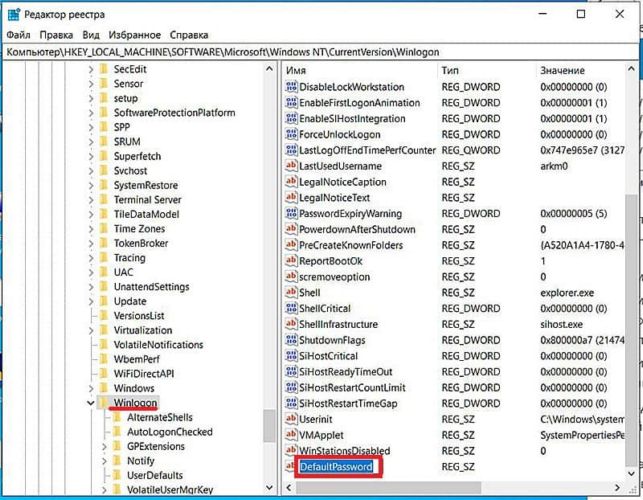Click the Registry Editor app icon in title bar

14,14
